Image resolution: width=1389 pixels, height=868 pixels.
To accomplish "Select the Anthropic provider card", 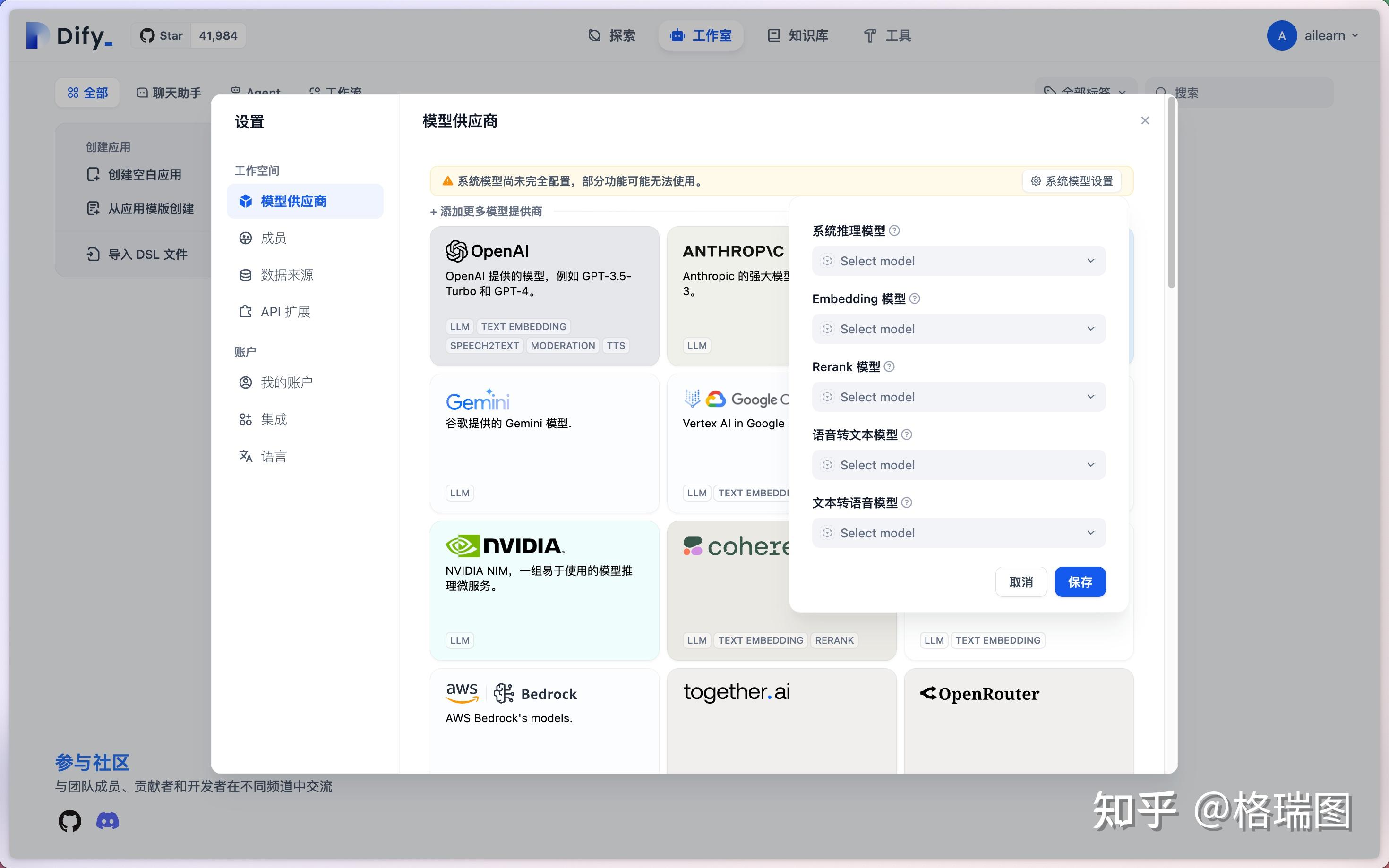I will (x=728, y=296).
